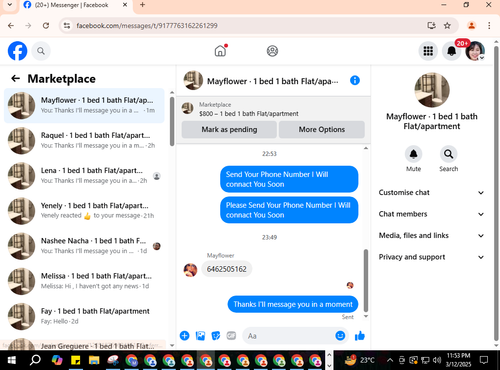
Task: Click the 'Thanks I'll message you in a moment' bubble
Action: click(x=293, y=304)
